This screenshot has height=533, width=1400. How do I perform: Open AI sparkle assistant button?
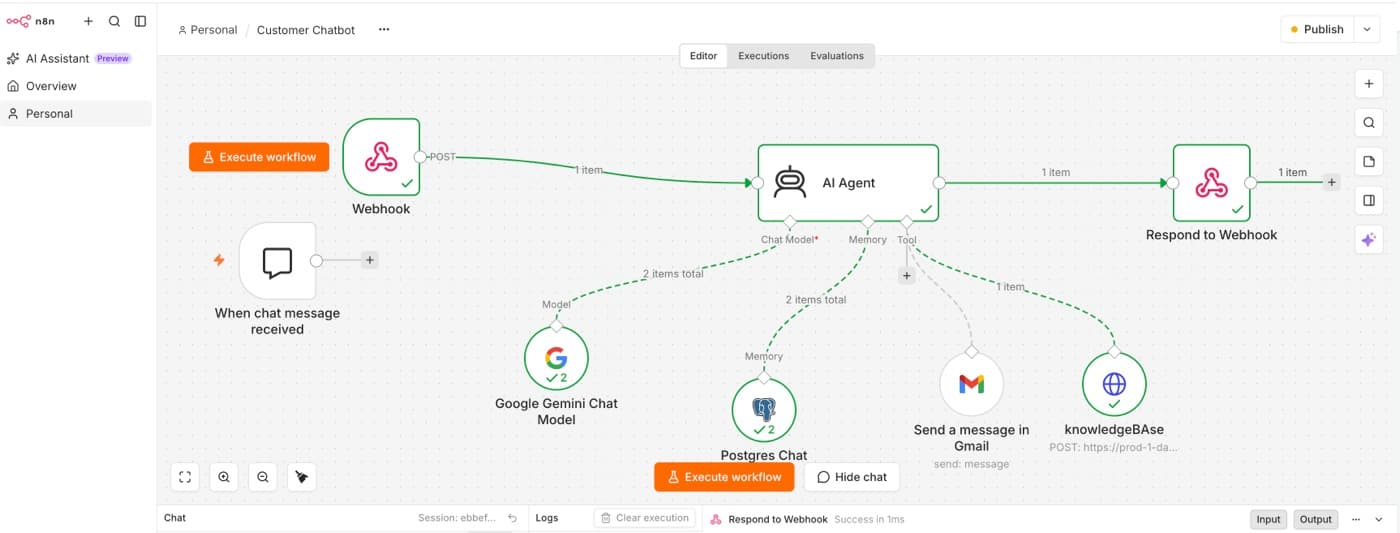[x=1369, y=239]
